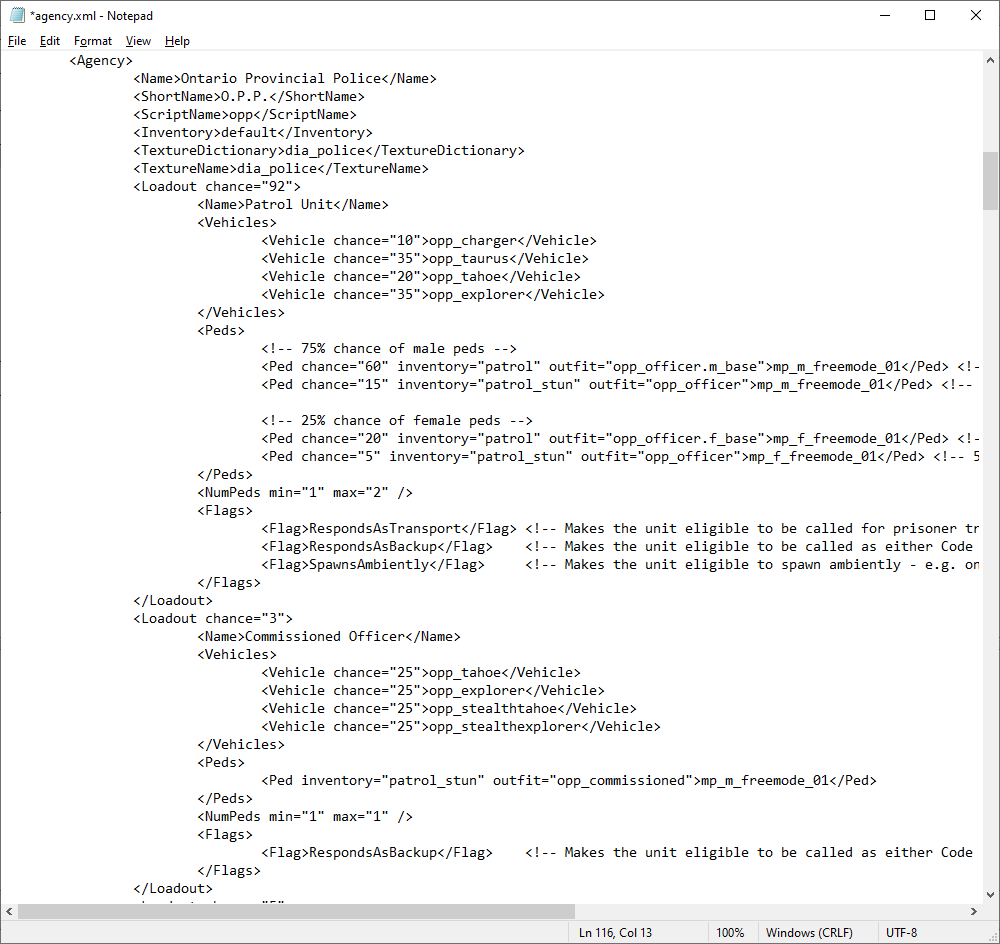
Task: Click the opp_stealthexplorer vehicle line
Action: pos(460,726)
